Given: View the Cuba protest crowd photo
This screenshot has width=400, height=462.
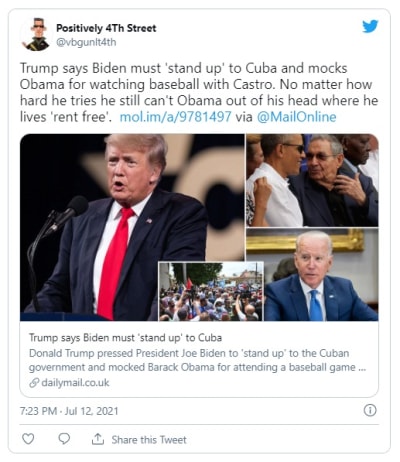Looking at the screenshot, I should (211, 292).
